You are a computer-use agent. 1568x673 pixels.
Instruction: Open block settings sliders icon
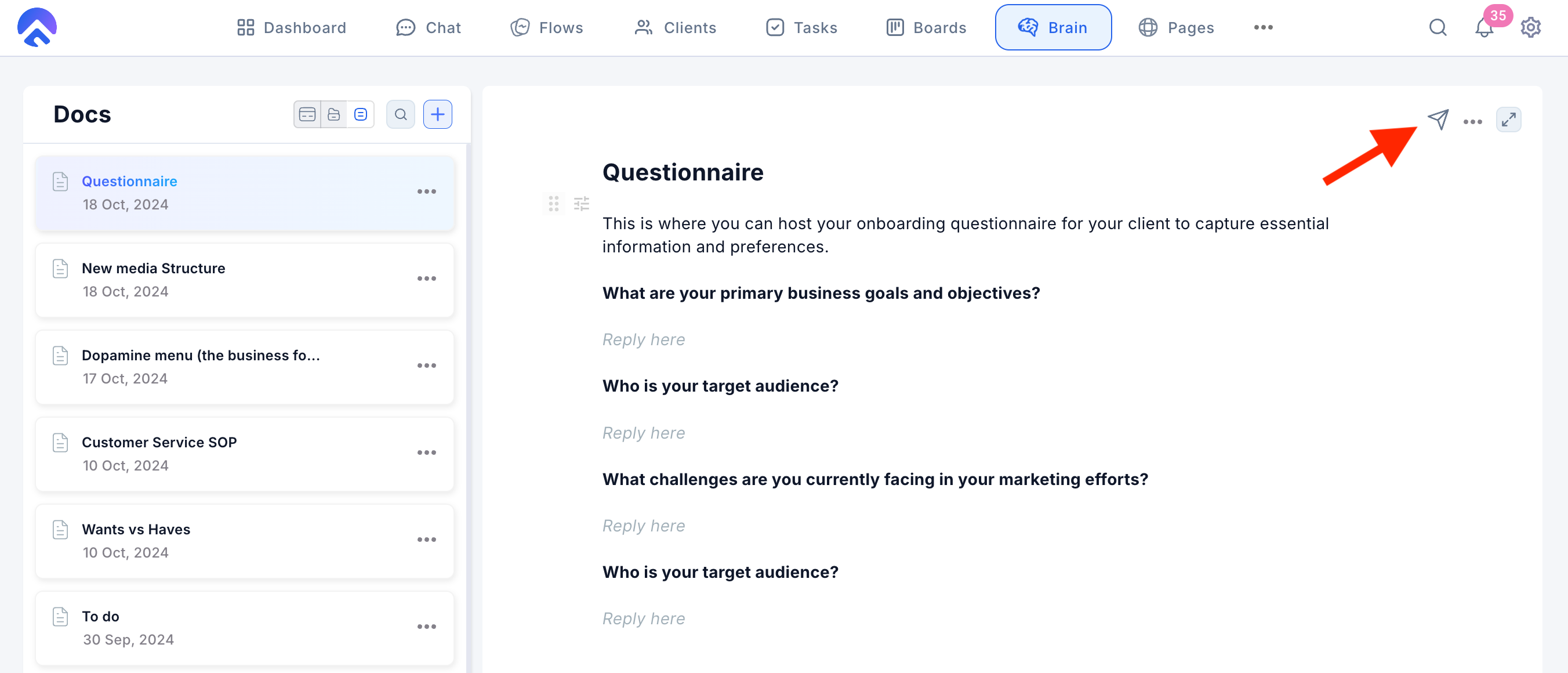coord(581,204)
